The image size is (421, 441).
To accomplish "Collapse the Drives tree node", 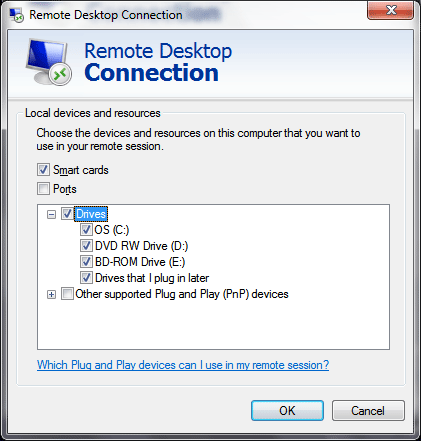I will (51, 214).
